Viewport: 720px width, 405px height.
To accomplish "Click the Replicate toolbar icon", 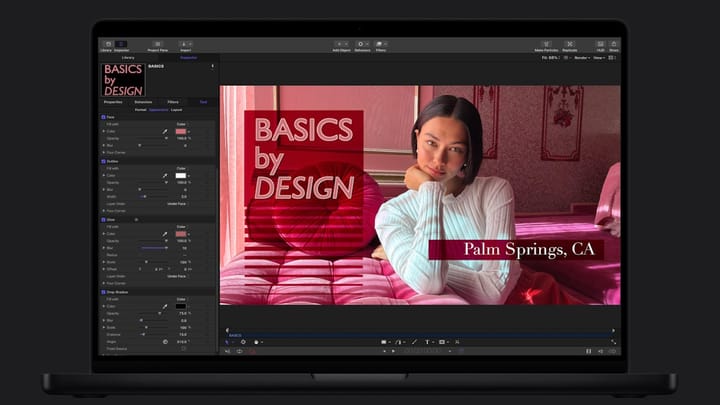I will click(570, 44).
